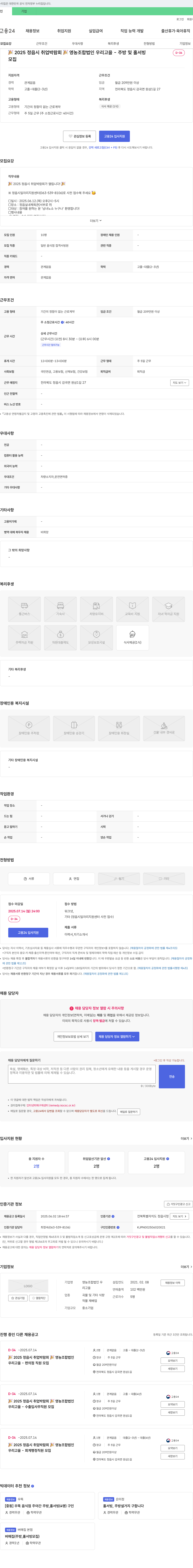Click the 채용정보 더보기 button

[173, 1283]
